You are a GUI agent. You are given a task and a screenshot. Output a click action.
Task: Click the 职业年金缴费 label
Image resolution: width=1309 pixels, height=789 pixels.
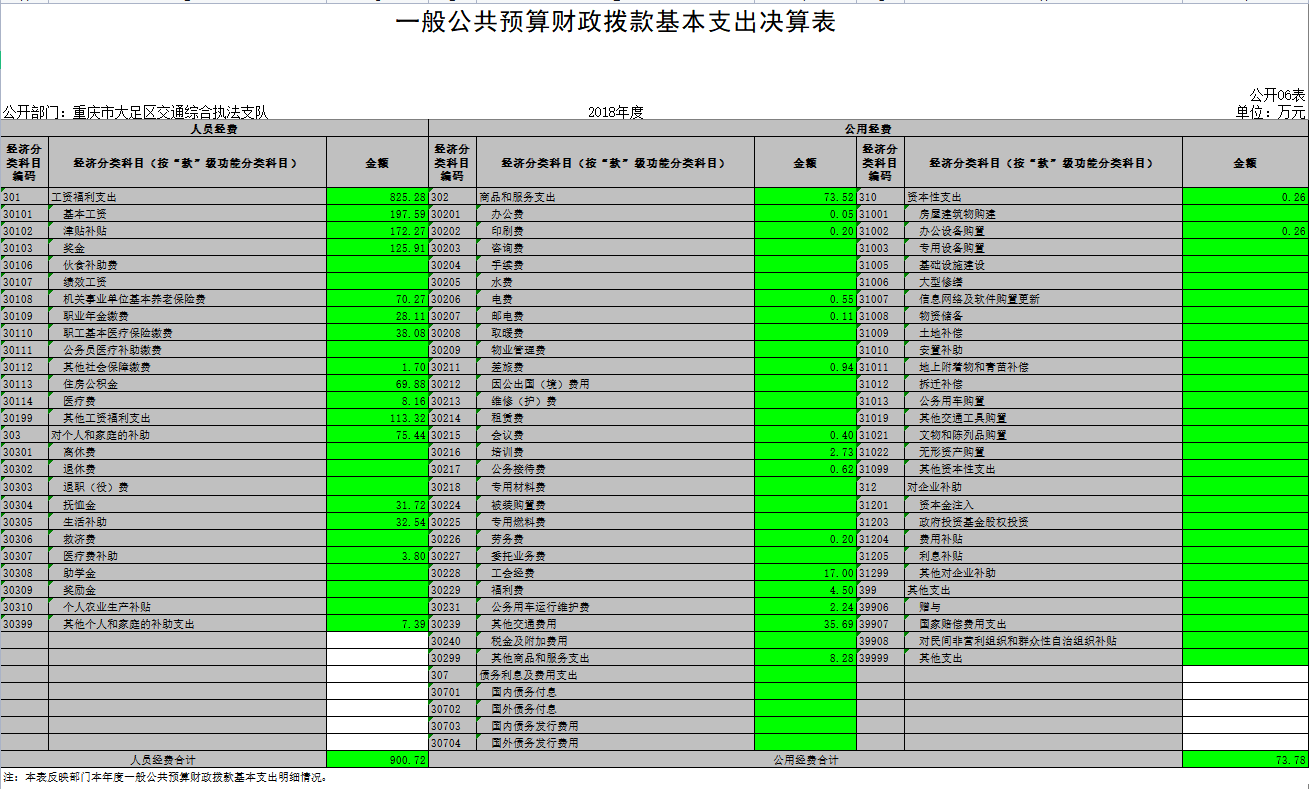pyautogui.click(x=187, y=316)
